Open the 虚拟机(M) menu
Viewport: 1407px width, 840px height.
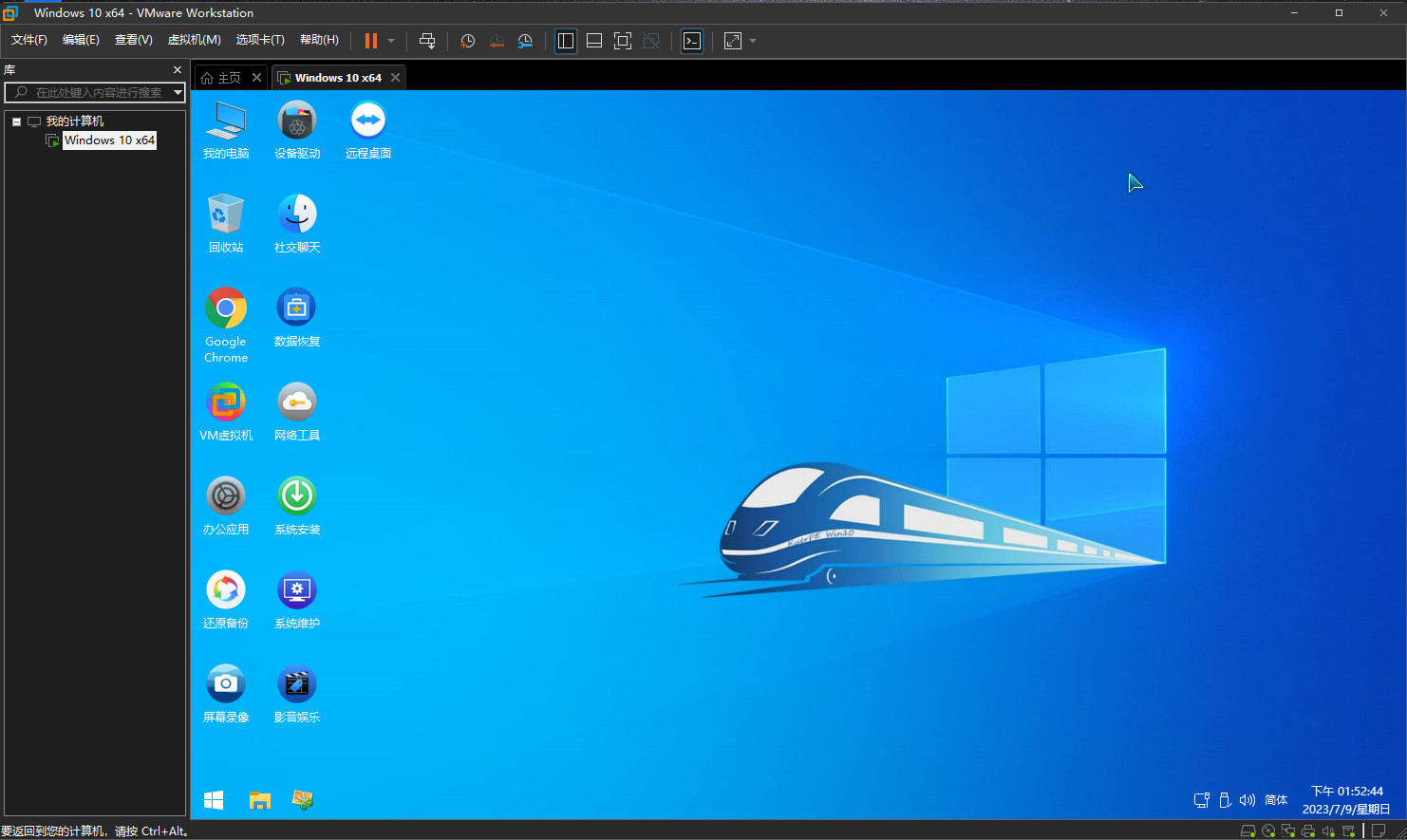[195, 40]
